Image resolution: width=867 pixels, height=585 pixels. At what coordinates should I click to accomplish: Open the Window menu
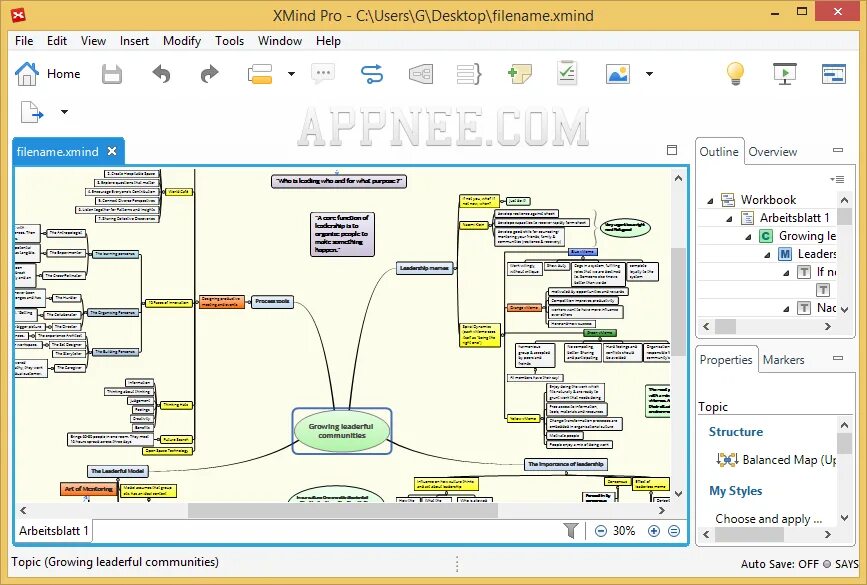pos(280,41)
